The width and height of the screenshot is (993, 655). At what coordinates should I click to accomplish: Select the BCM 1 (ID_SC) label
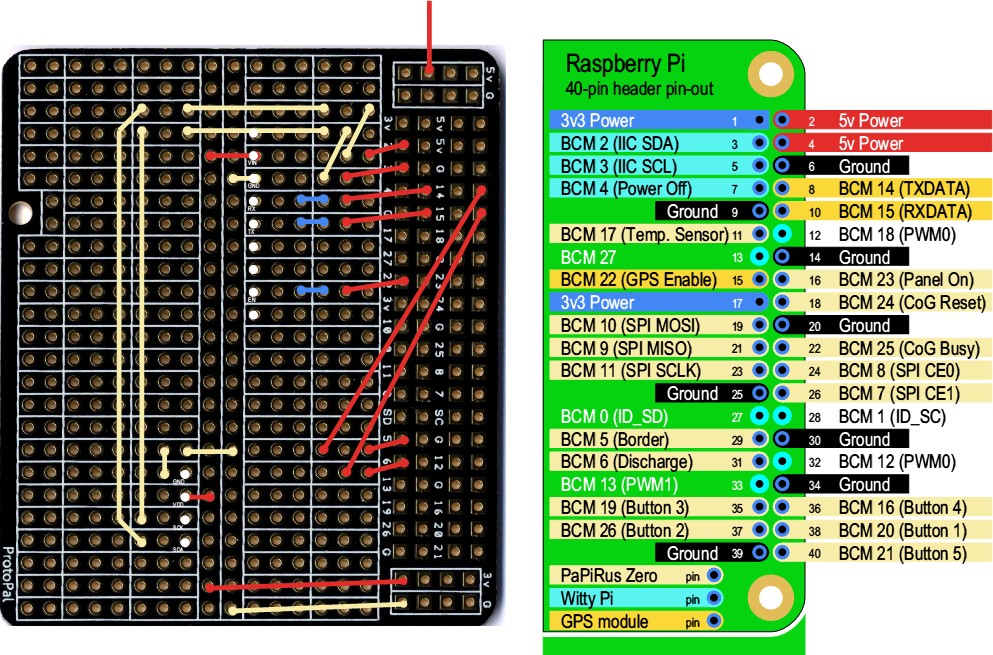pyautogui.click(x=892, y=416)
